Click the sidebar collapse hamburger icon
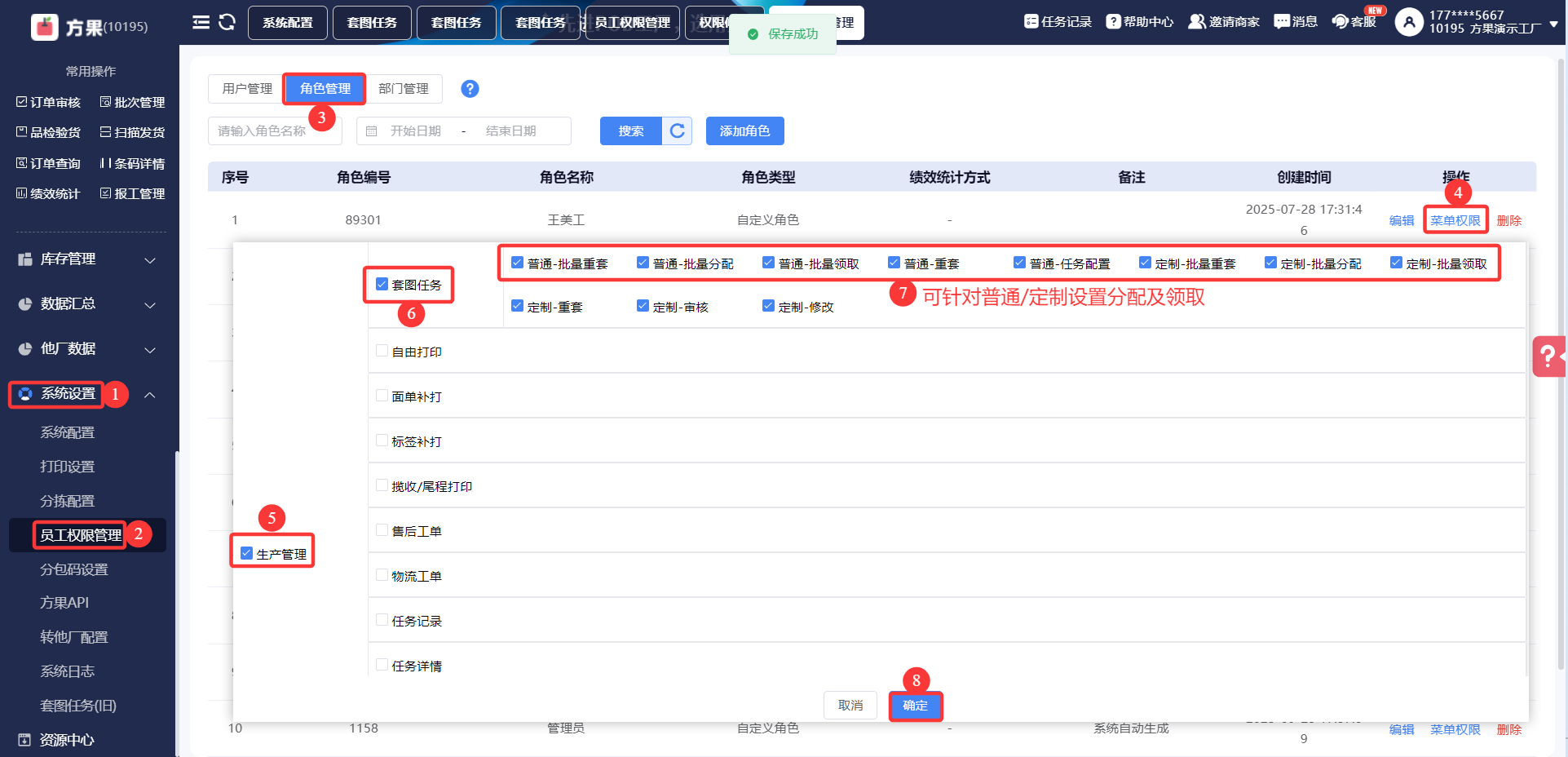The width and height of the screenshot is (1568, 757). point(201,22)
